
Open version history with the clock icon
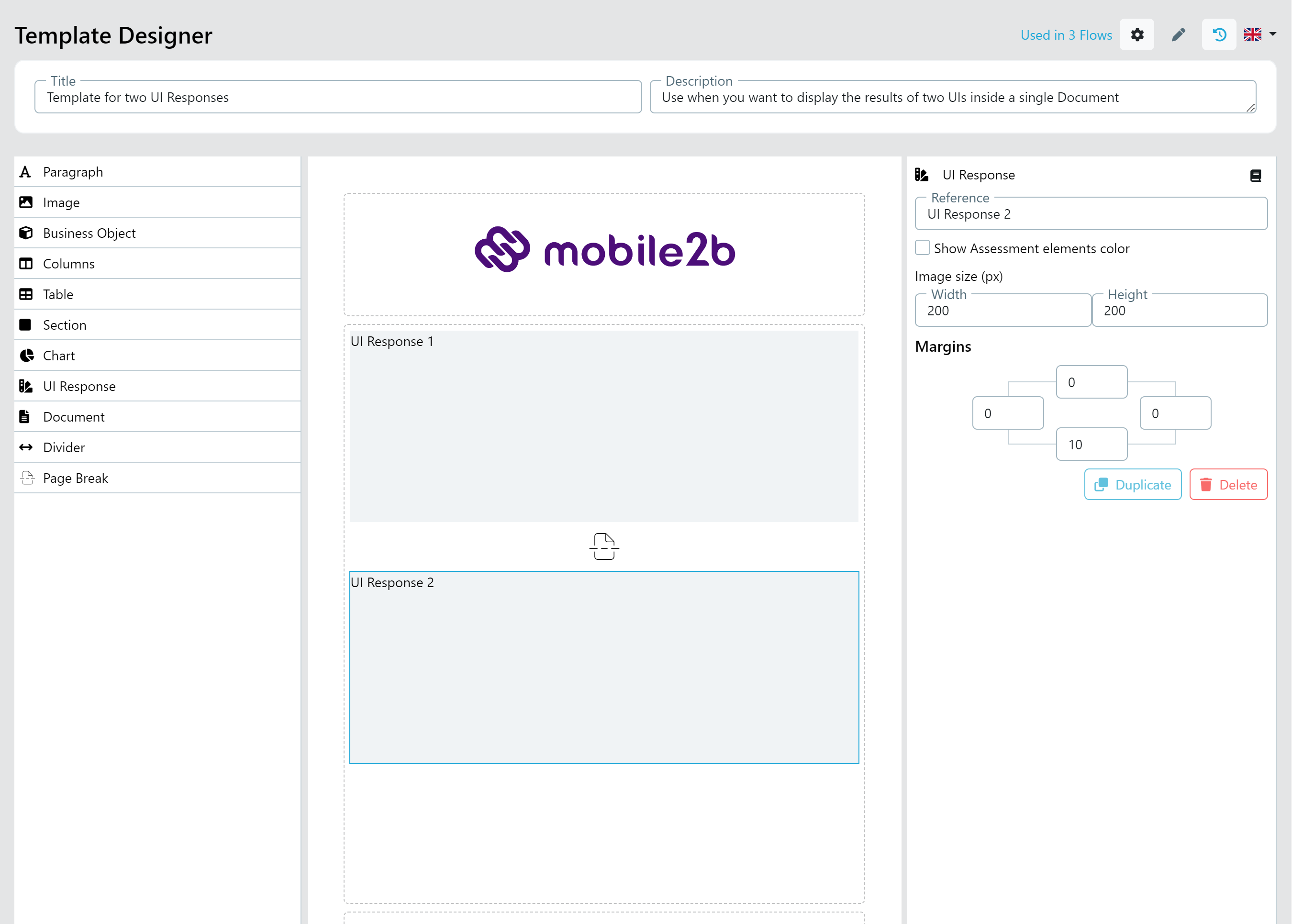(1219, 35)
